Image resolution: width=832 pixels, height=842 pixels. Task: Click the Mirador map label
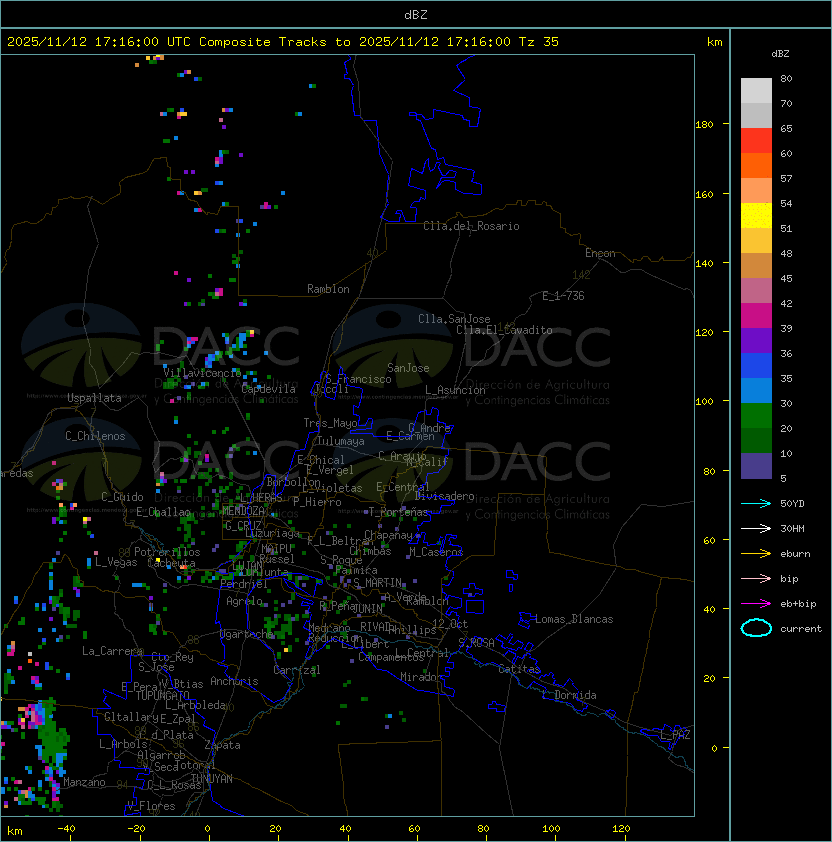pyautogui.click(x=421, y=677)
